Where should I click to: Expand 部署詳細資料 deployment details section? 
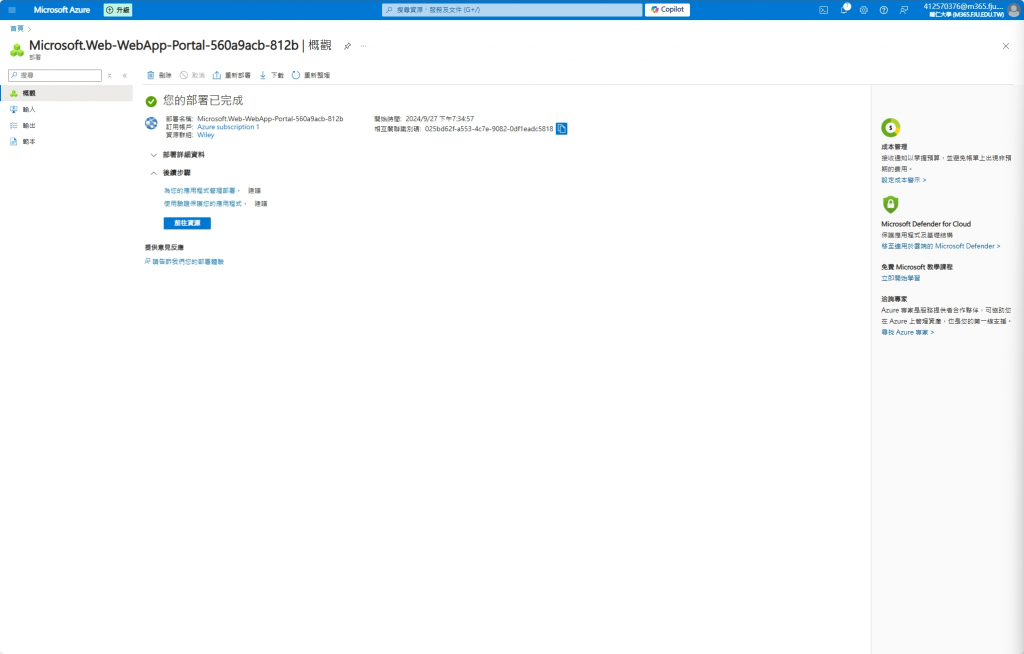pyautogui.click(x=178, y=155)
